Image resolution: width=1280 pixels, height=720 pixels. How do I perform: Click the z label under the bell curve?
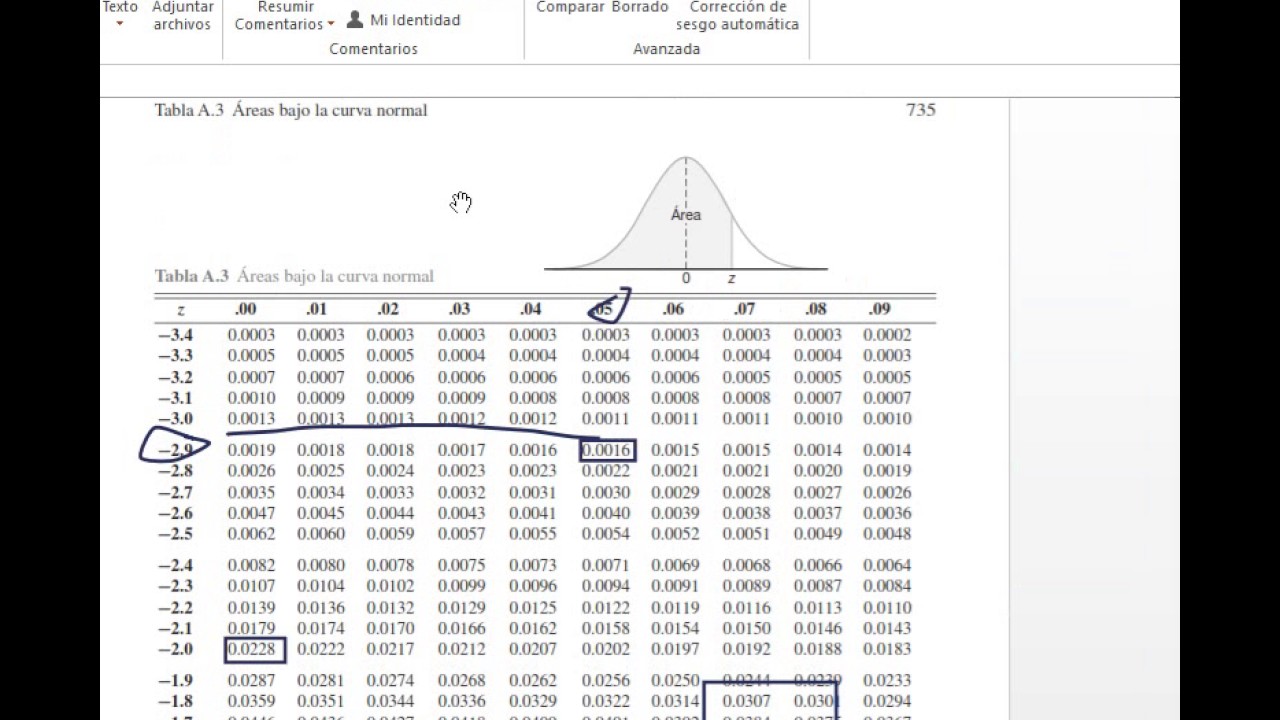point(731,279)
